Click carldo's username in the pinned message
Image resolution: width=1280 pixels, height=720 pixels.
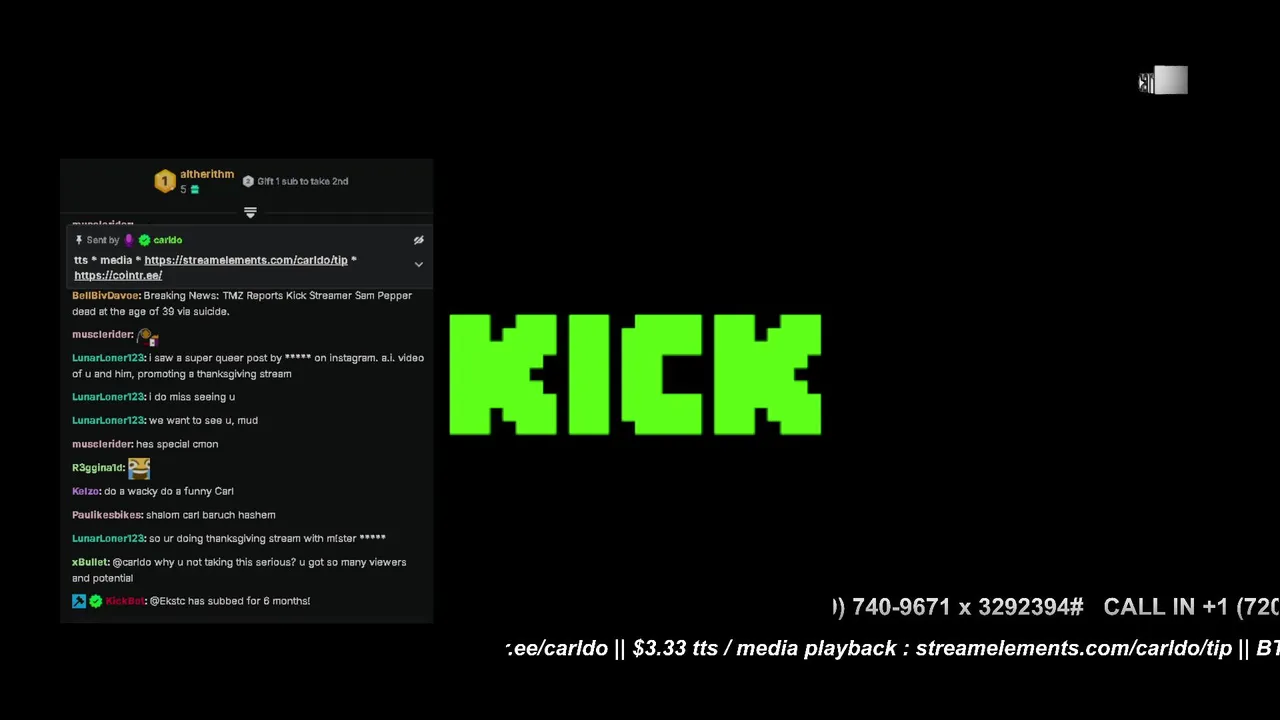(168, 240)
